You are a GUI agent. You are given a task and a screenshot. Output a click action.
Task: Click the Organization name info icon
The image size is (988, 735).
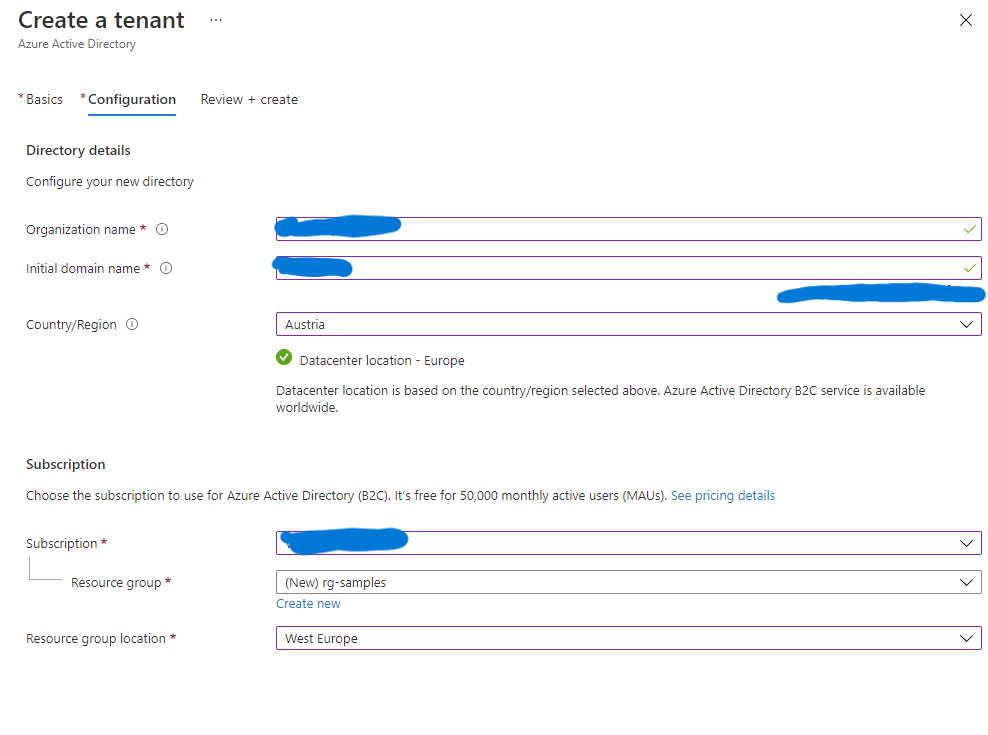point(162,229)
